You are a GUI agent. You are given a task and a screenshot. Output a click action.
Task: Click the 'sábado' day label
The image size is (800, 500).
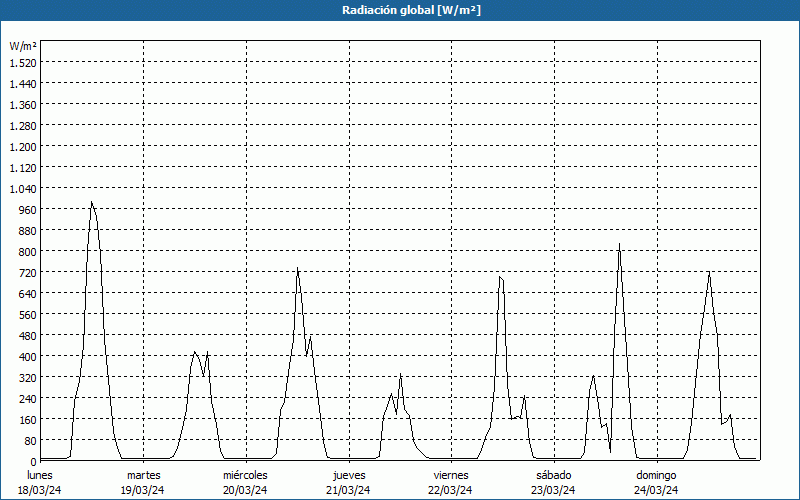(x=554, y=475)
